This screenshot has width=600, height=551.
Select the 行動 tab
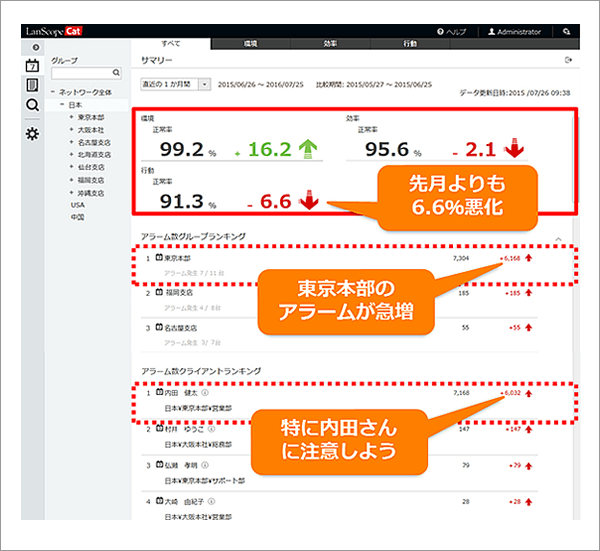[x=410, y=45]
